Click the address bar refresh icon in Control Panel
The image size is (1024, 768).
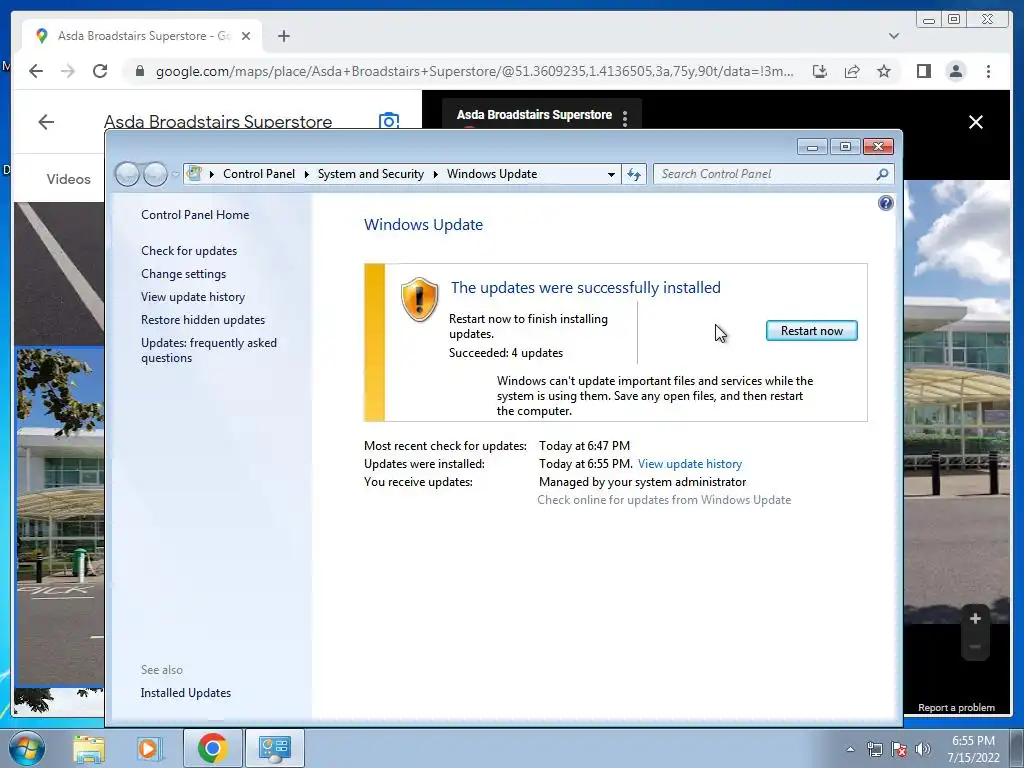[633, 174]
